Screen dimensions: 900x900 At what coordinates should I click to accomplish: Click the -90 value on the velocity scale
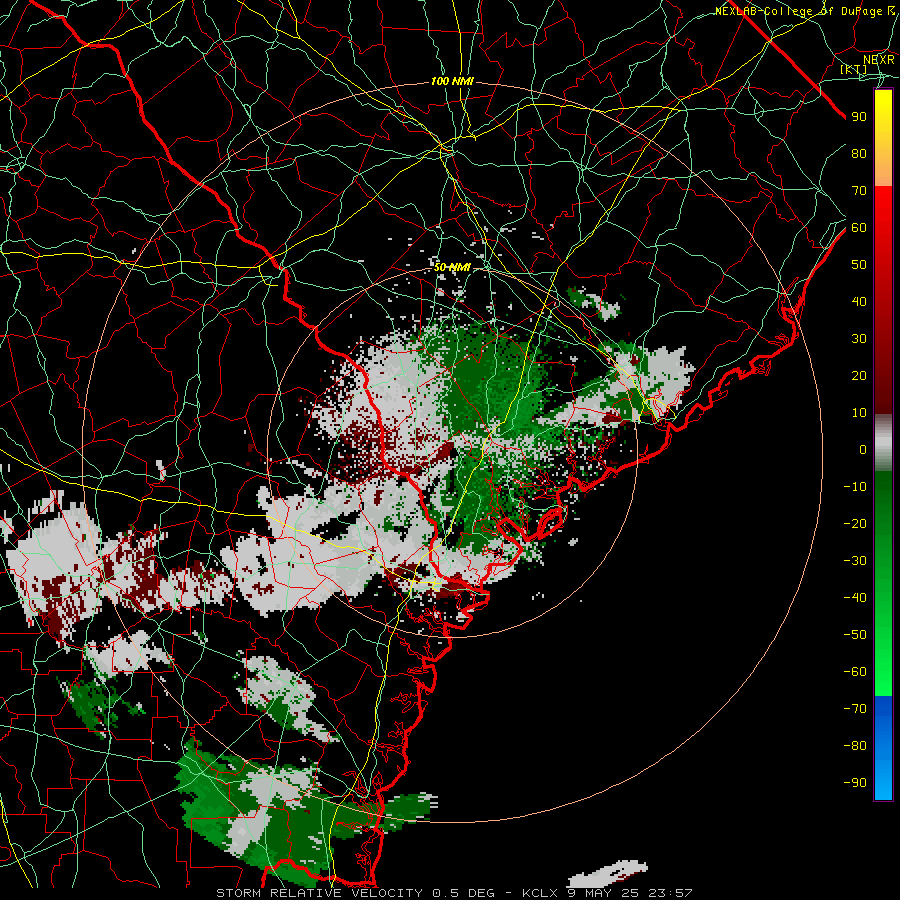click(855, 782)
